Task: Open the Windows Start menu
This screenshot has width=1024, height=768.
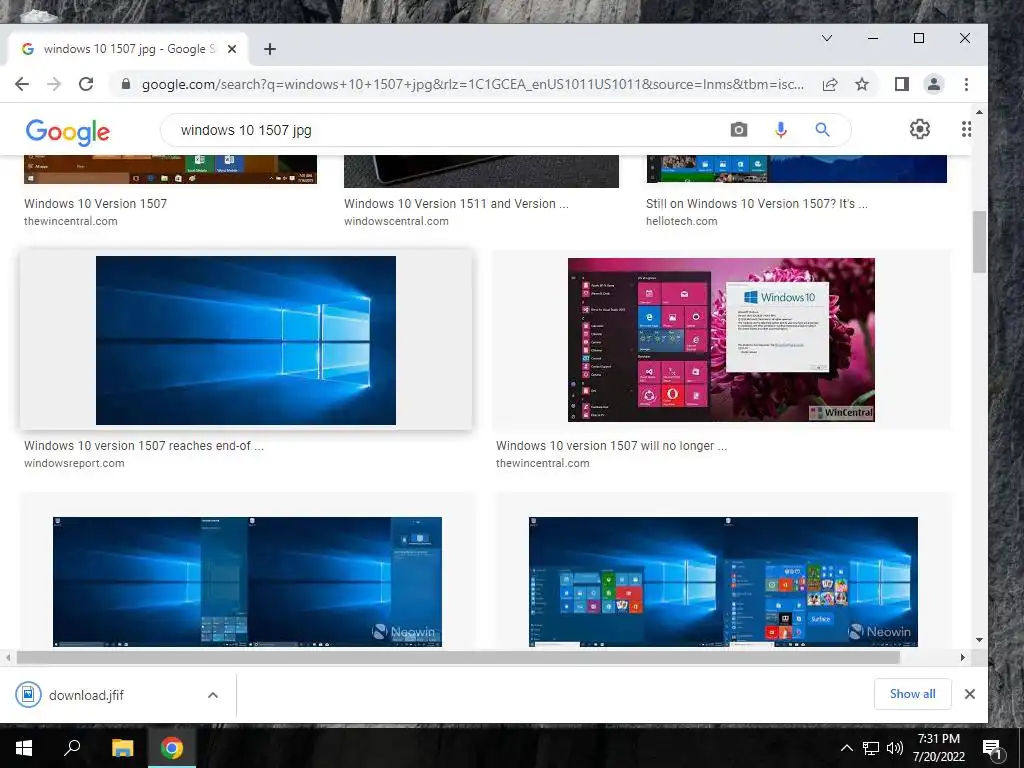Action: (24, 748)
